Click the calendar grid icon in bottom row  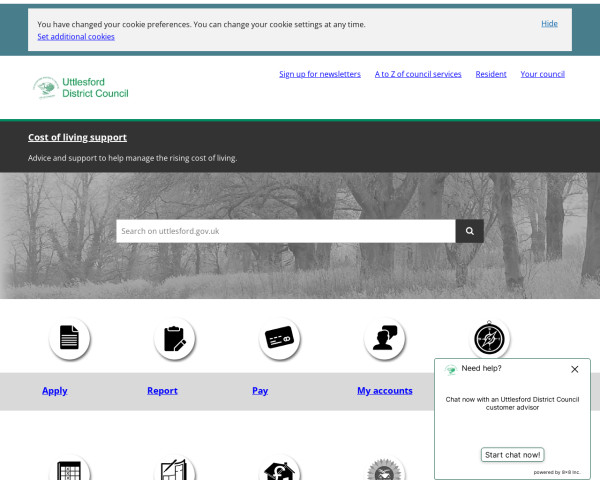(69, 470)
